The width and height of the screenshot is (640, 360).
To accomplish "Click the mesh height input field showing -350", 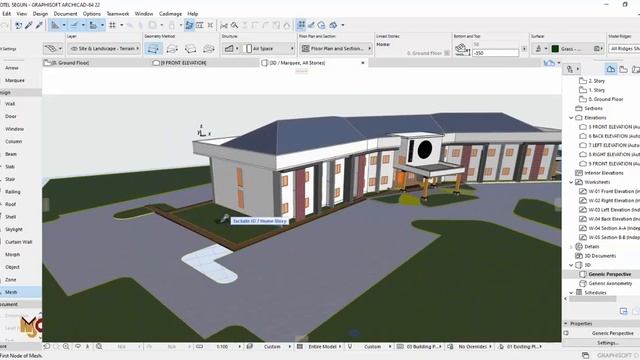I will (x=495, y=53).
